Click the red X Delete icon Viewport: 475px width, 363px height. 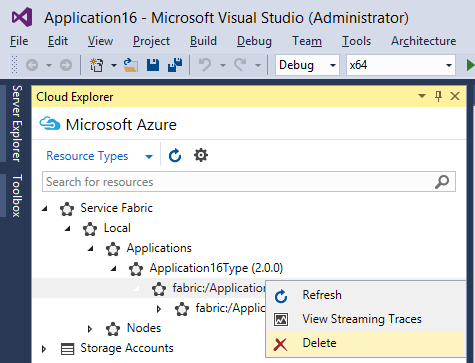(x=280, y=344)
